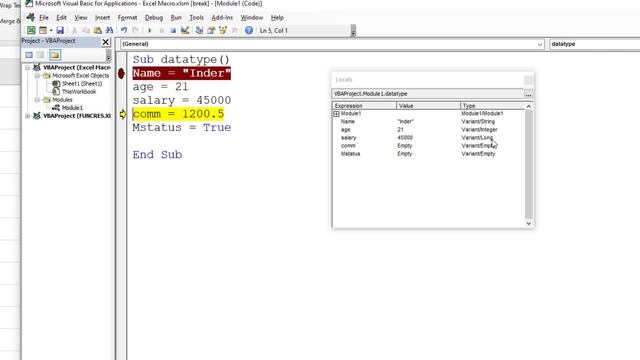The image size is (640, 360).
Task: Click the Type column header in Locals
Action: [493, 106]
